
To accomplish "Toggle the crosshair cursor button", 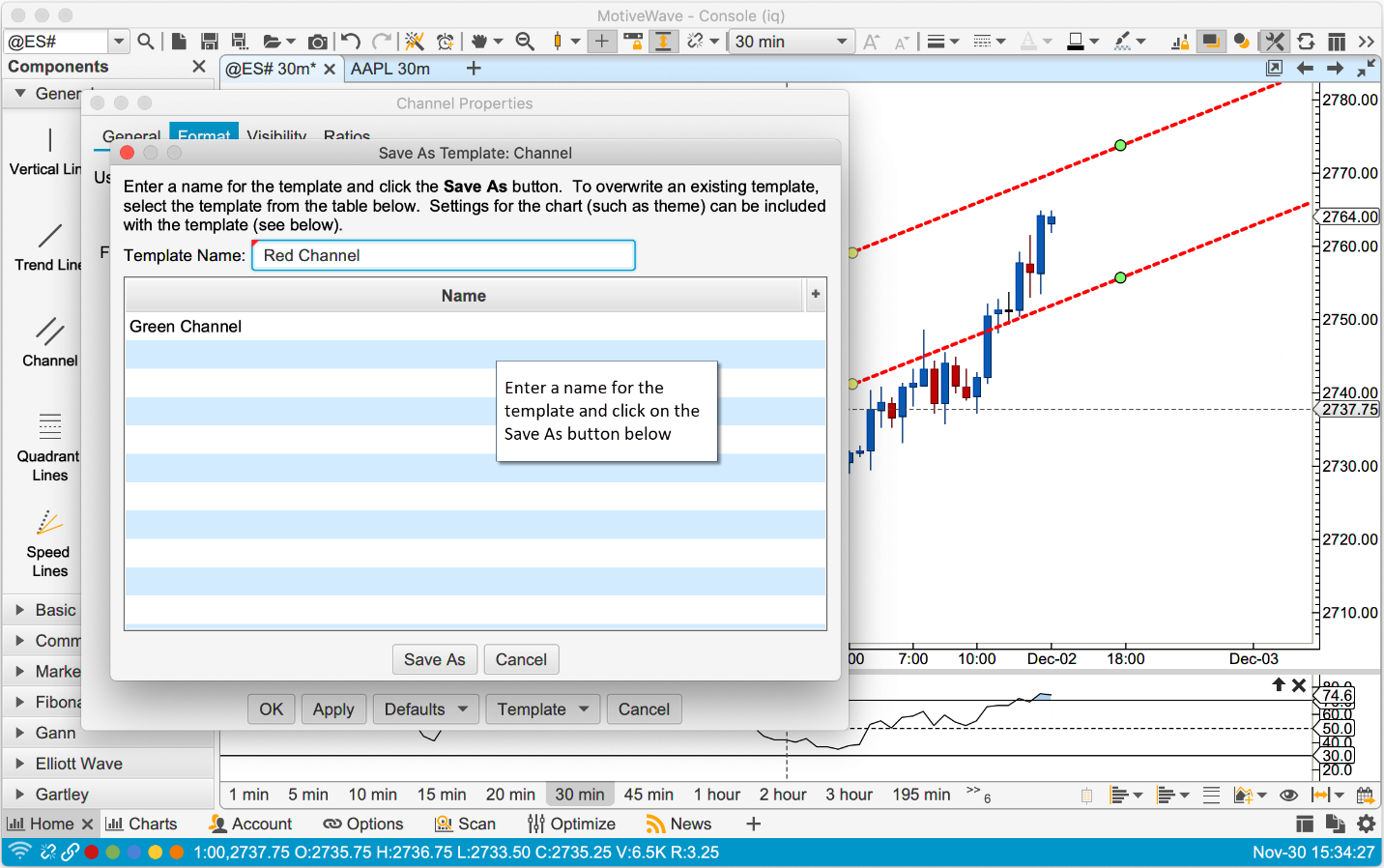I will tap(601, 42).
